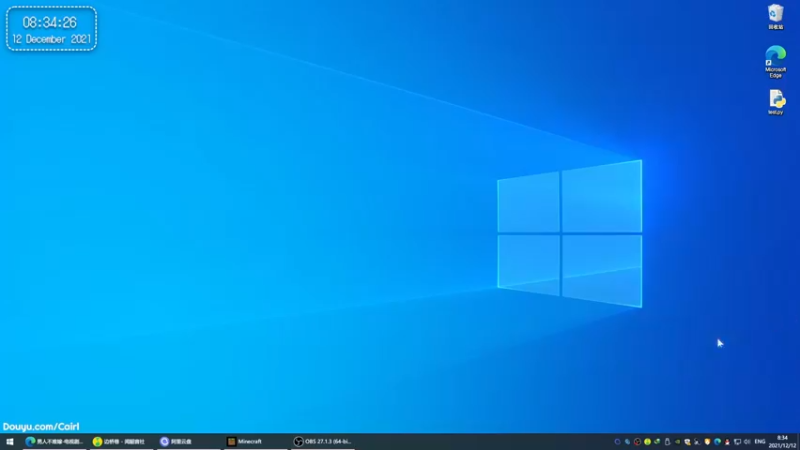Open the Windows Start menu

(x=10, y=442)
